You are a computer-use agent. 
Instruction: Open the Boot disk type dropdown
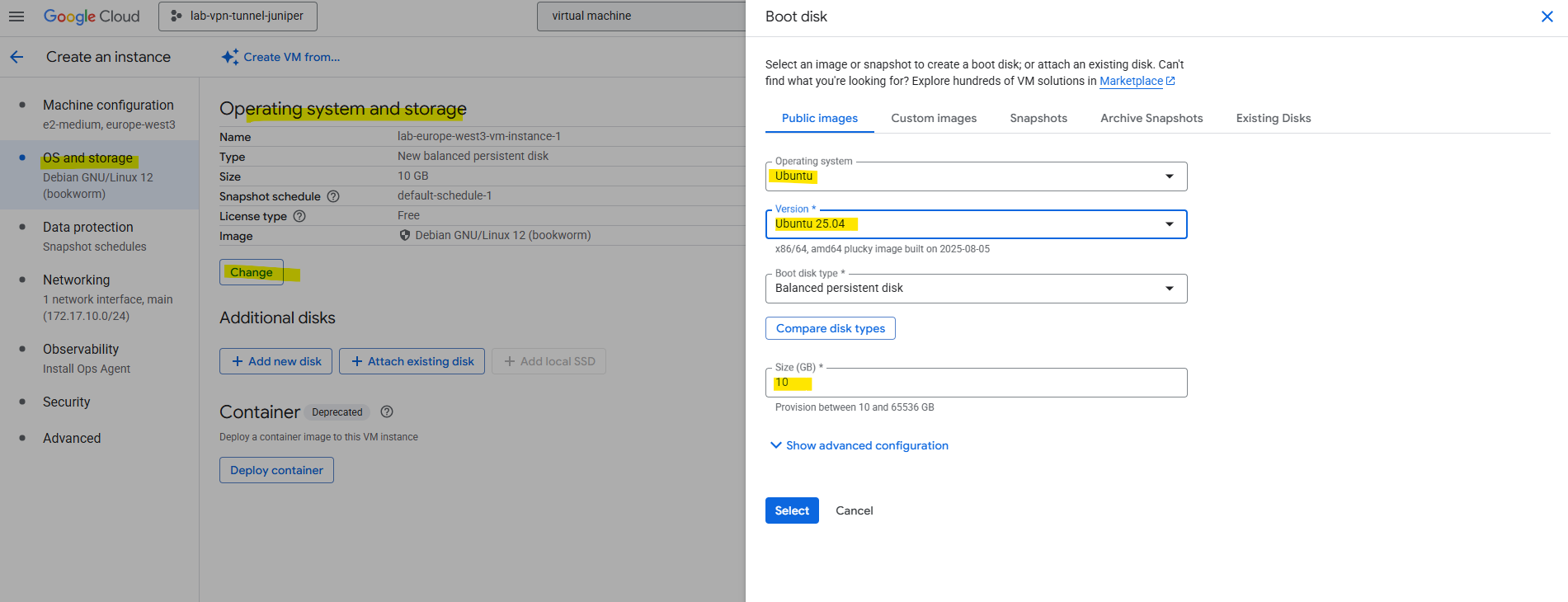(x=977, y=289)
